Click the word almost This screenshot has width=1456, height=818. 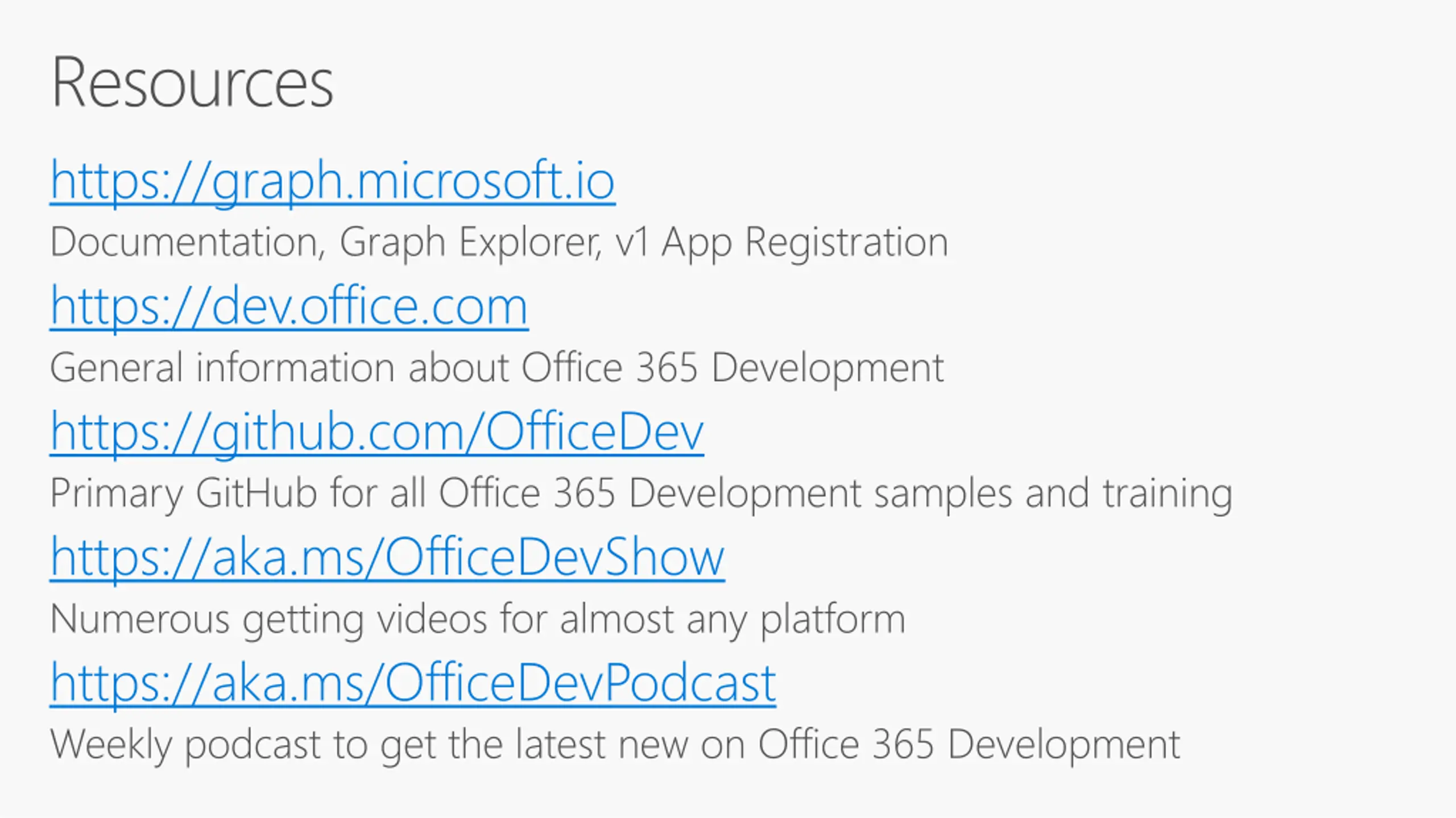617,618
